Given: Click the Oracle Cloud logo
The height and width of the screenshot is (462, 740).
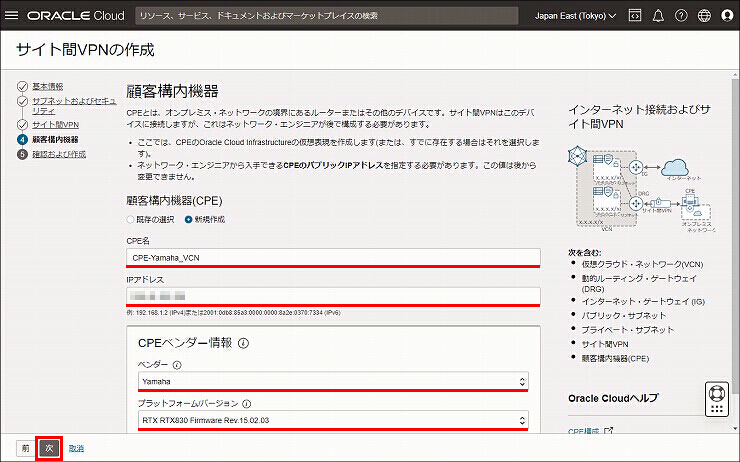Looking at the screenshot, I should [76, 16].
